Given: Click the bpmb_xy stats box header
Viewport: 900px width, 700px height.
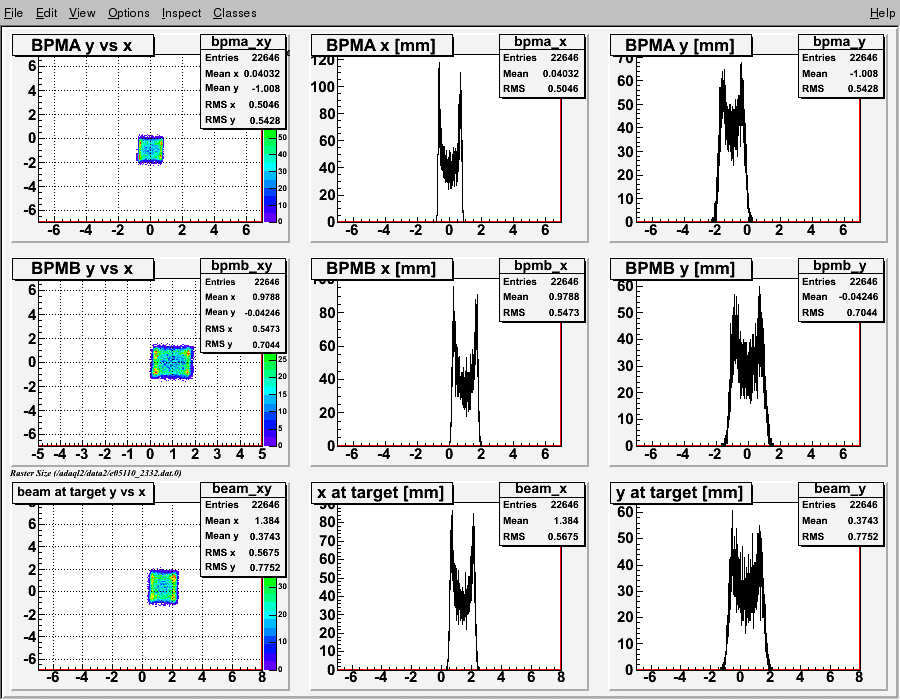Looking at the screenshot, I should (x=242, y=266).
